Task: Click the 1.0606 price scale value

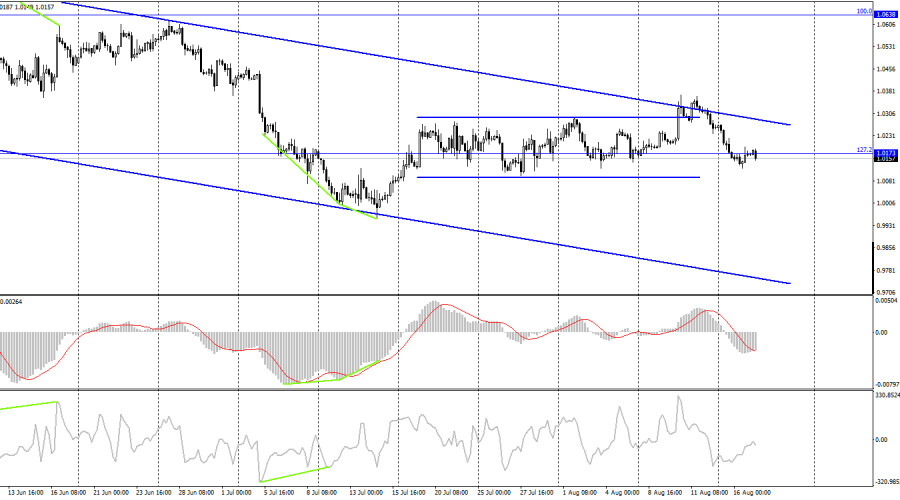Action: point(887,25)
